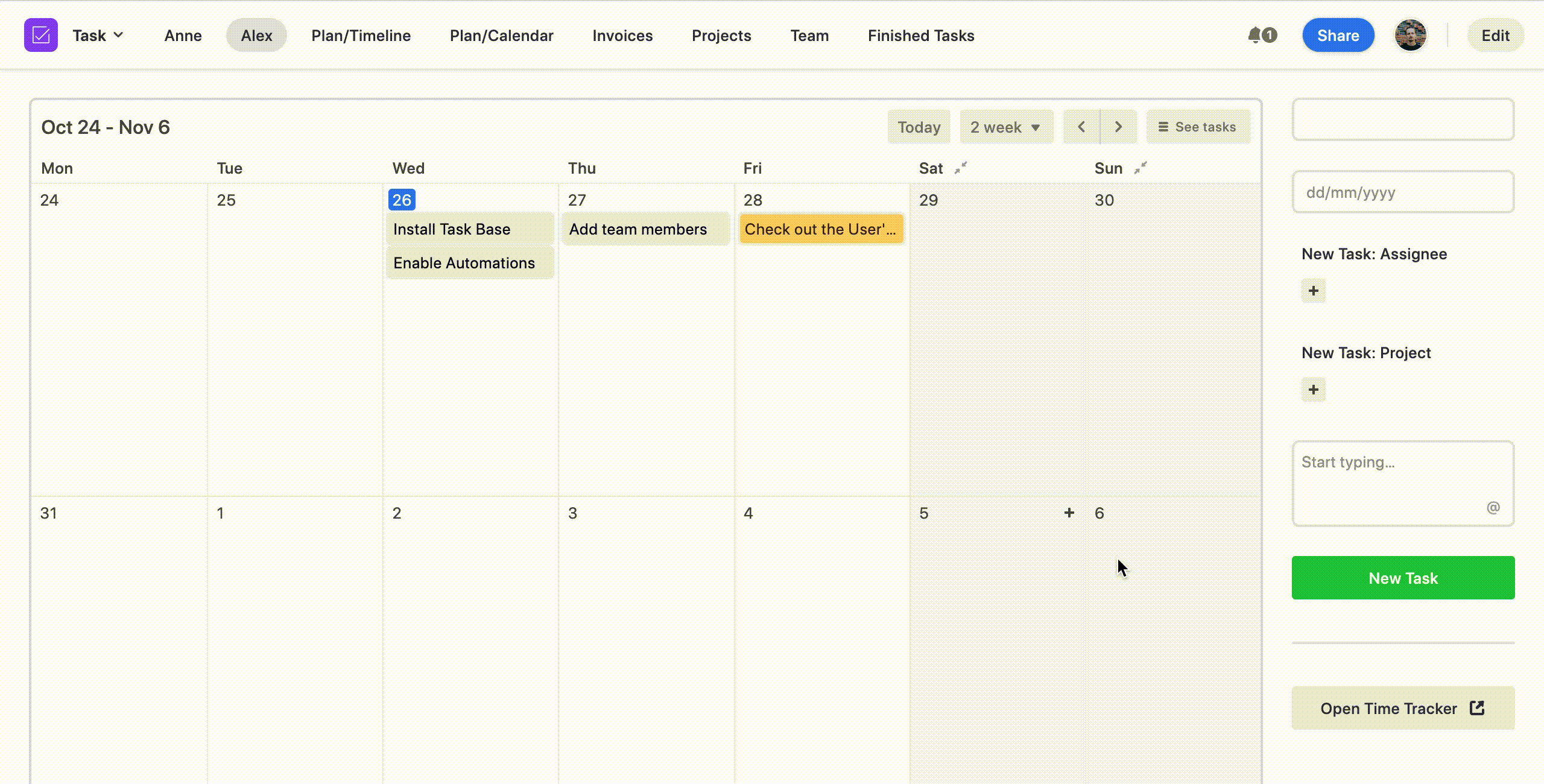Click the Oct 24 - Nov 6 heading
1544x784 pixels.
point(106,127)
